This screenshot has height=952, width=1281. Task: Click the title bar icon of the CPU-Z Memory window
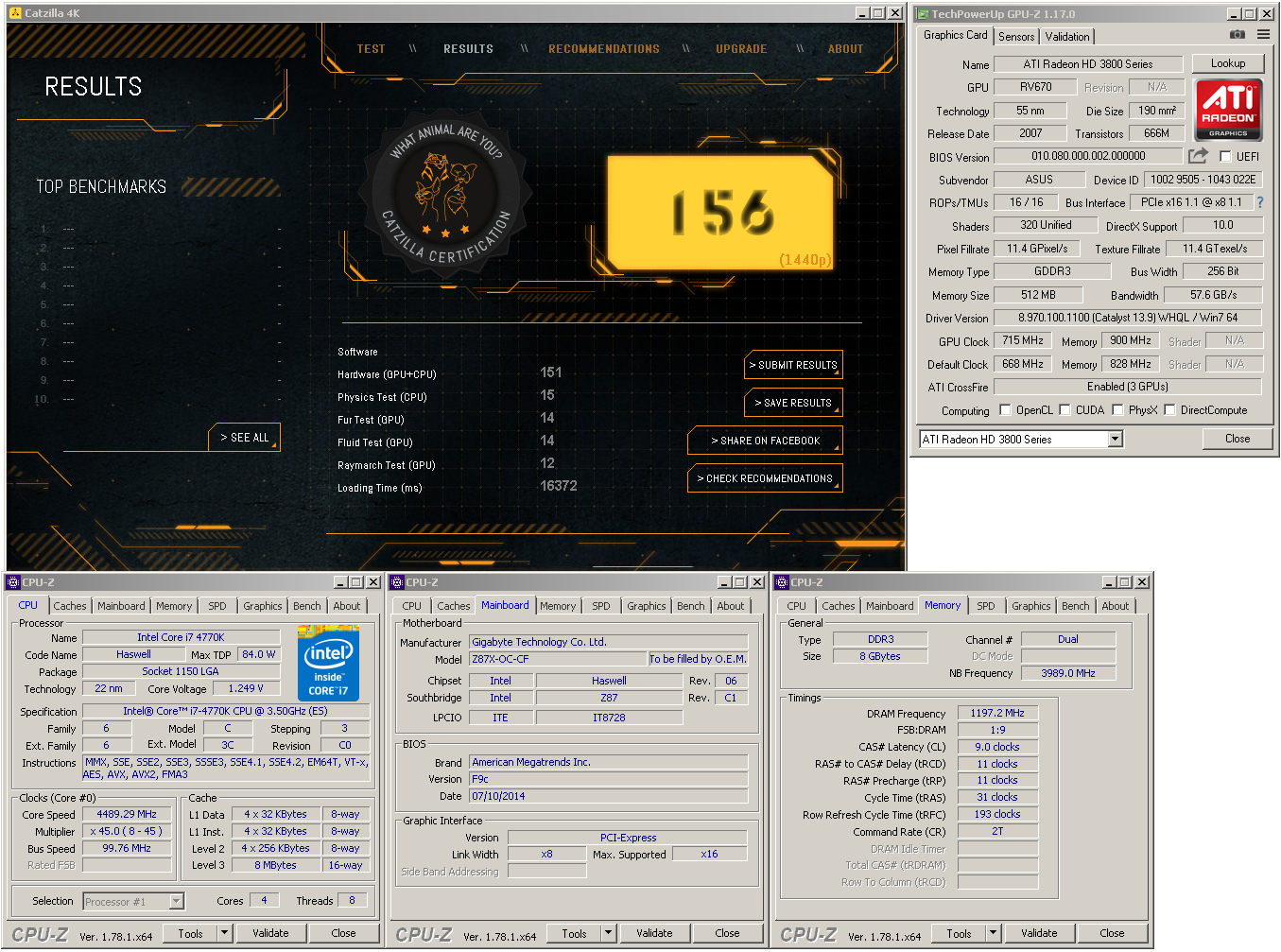782,582
